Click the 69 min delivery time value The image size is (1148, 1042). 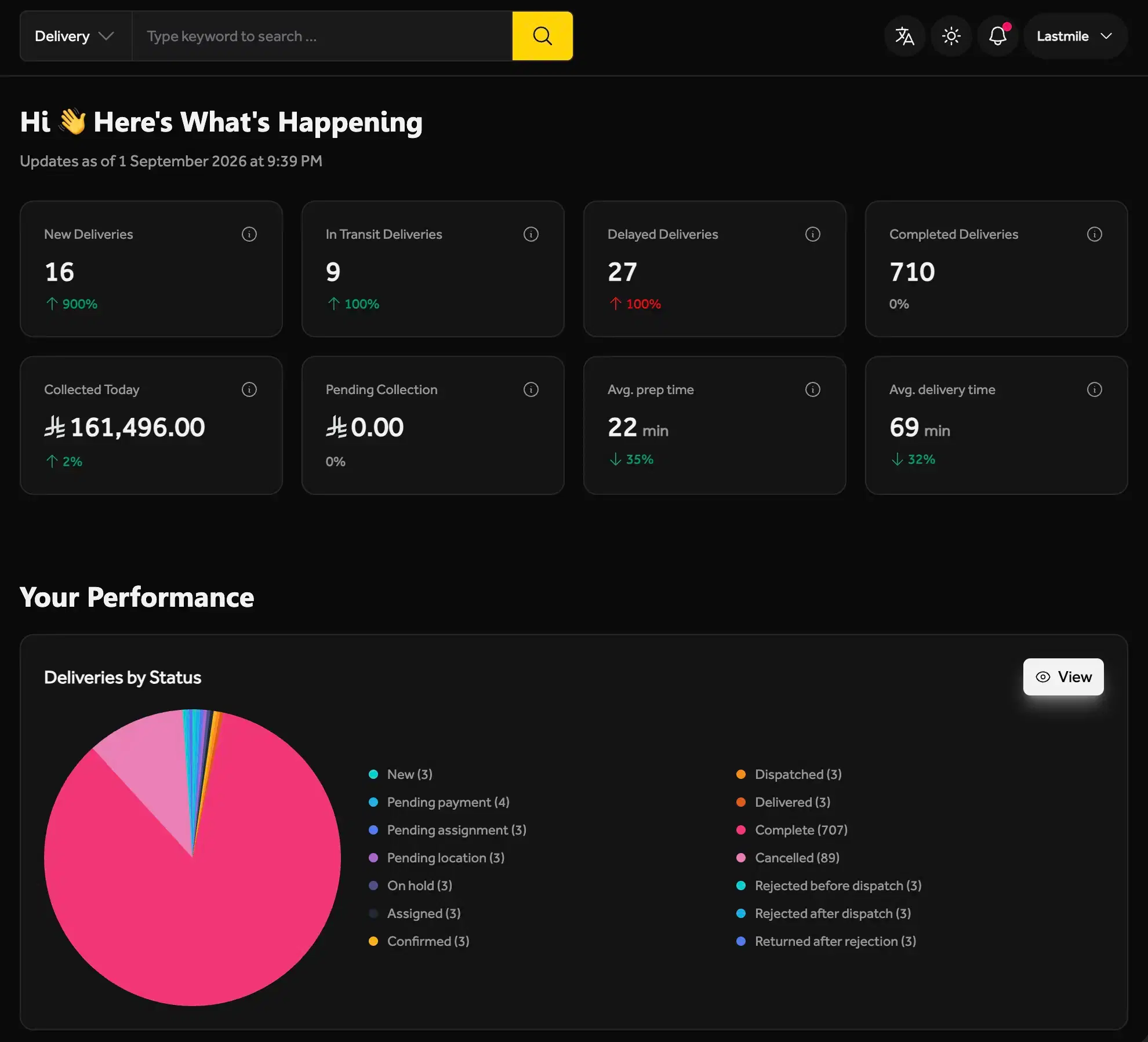click(x=920, y=428)
